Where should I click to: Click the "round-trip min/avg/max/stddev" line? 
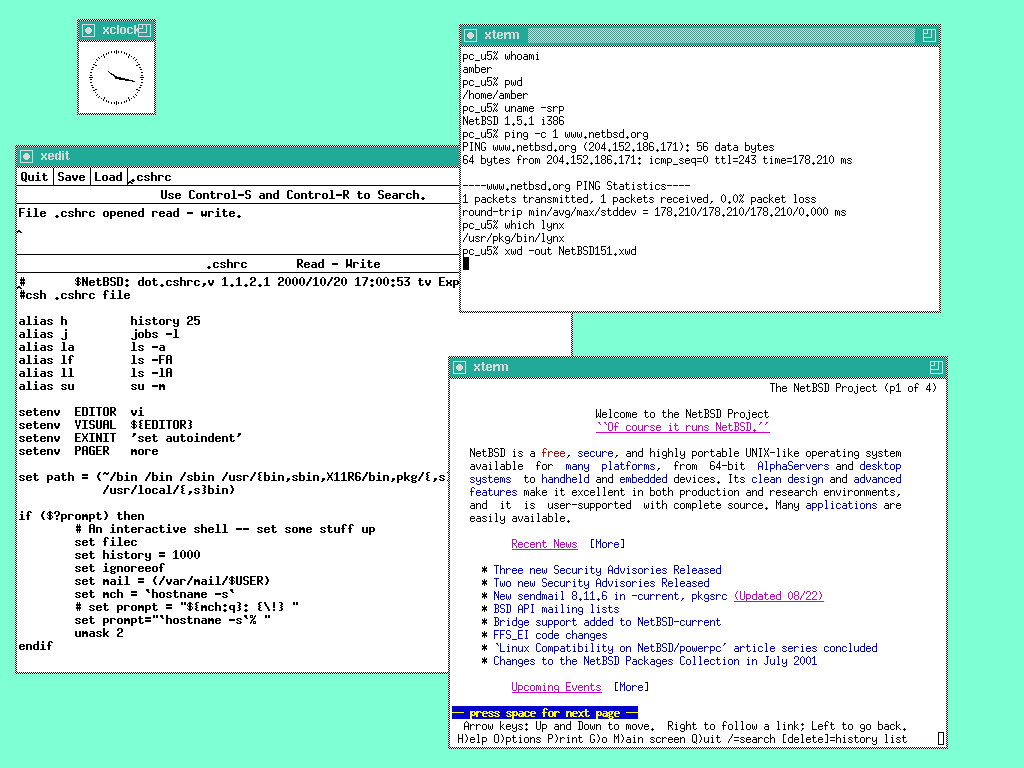(654, 212)
